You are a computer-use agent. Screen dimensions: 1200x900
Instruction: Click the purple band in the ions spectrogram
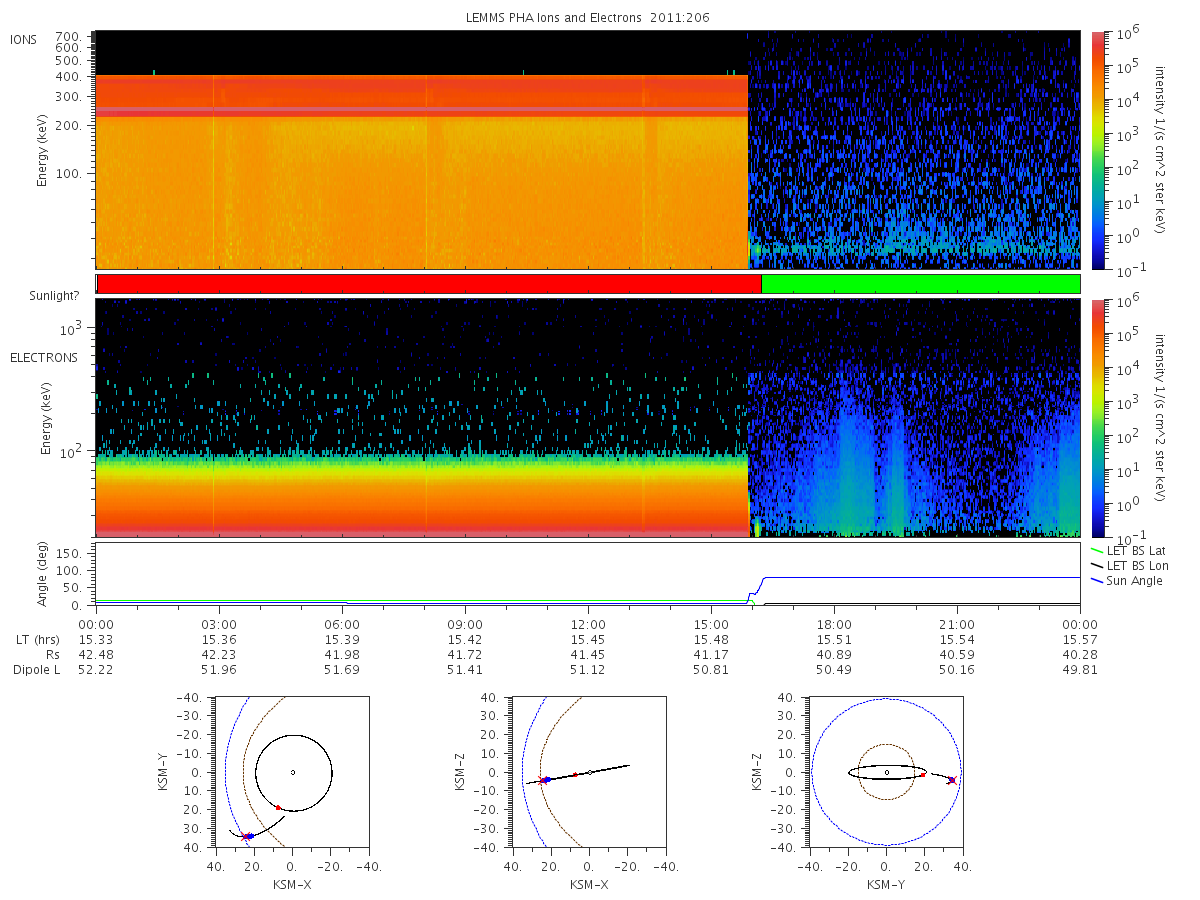422,109
